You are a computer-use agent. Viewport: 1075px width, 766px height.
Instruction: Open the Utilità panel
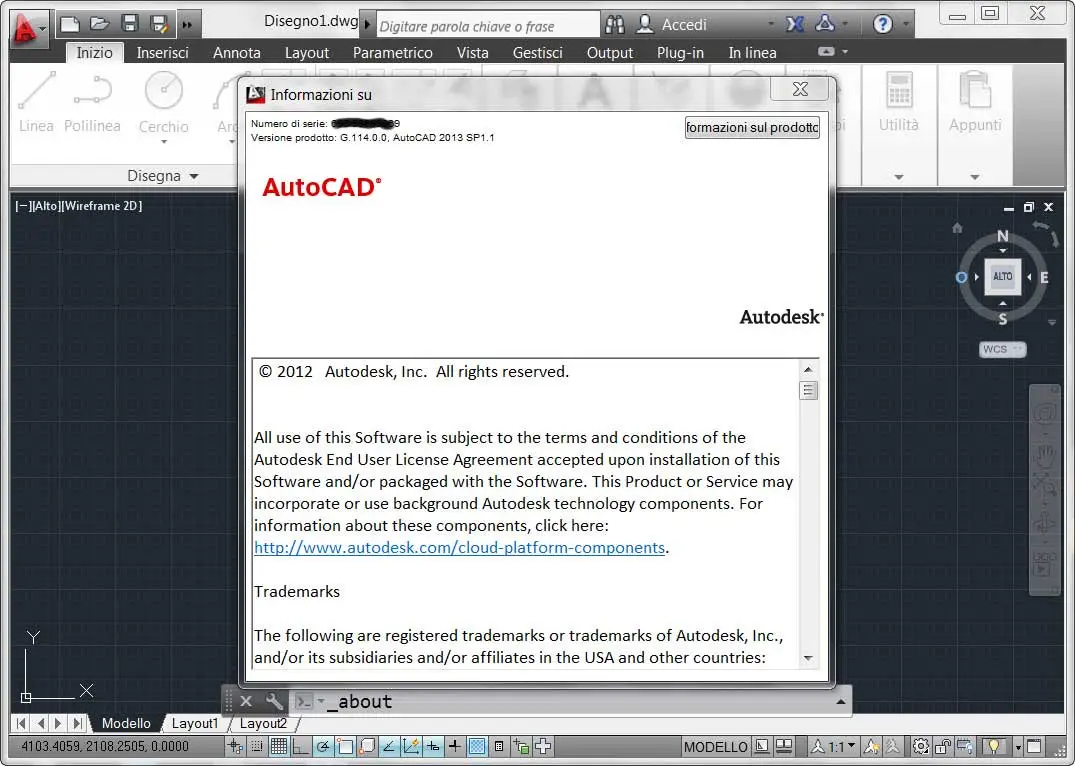898,101
